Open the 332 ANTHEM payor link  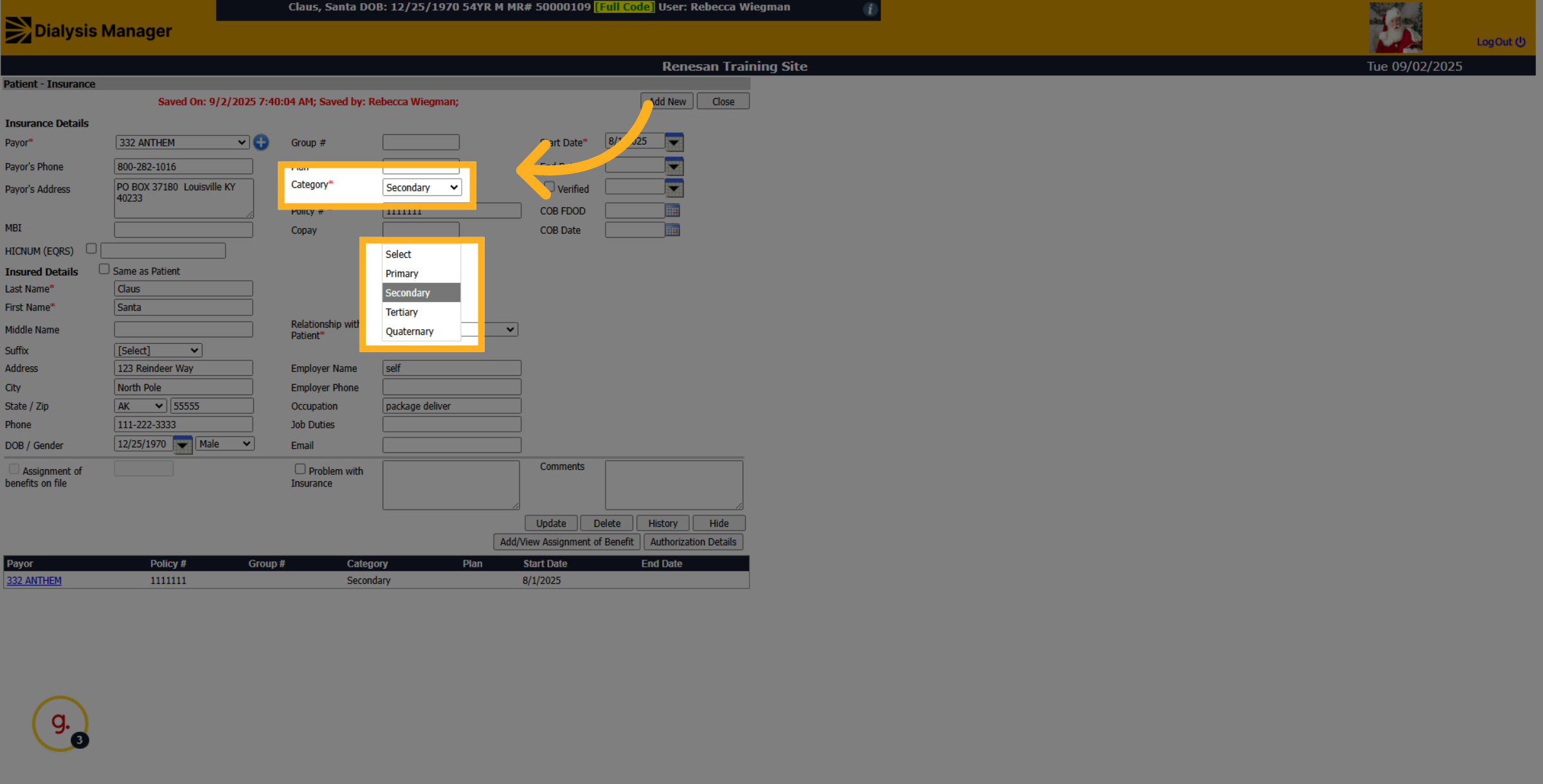click(34, 580)
